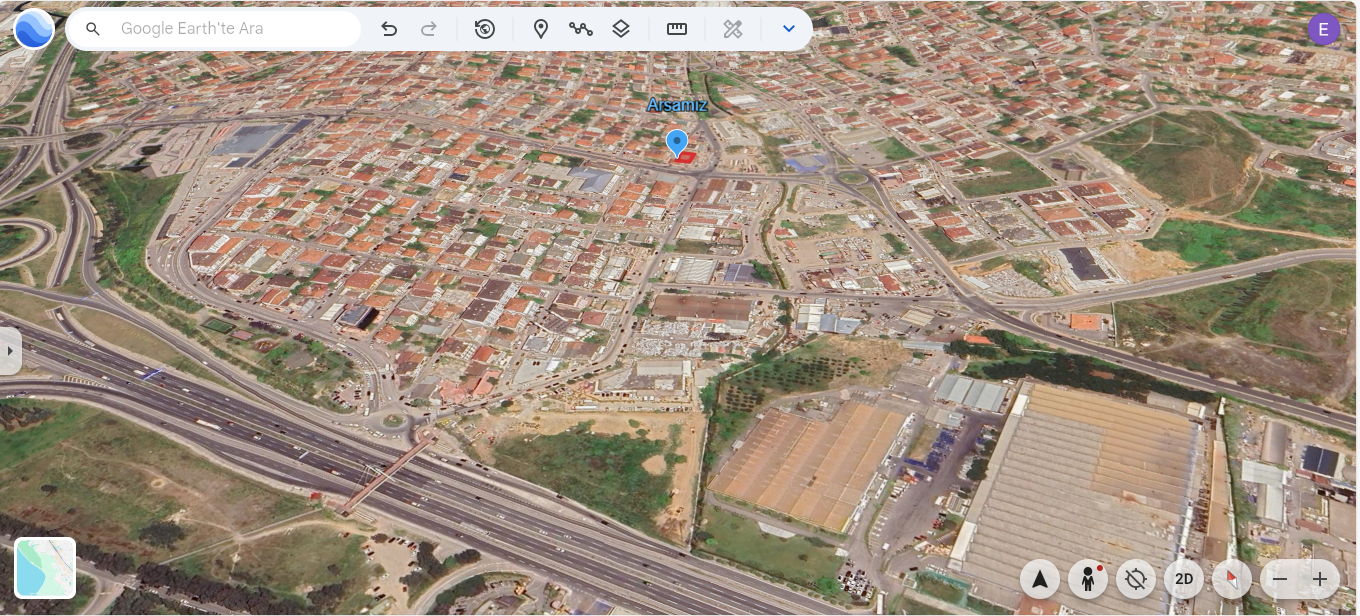Open the purple E account avatar

pos(1324,29)
